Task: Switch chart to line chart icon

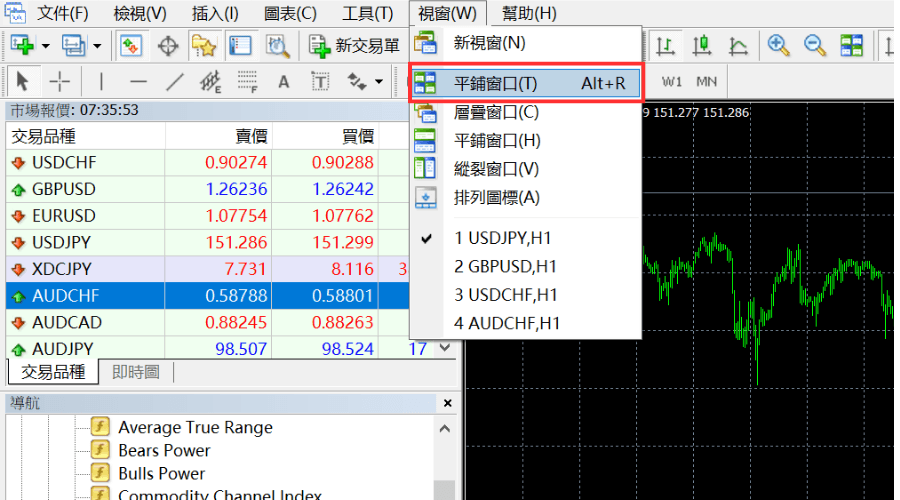Action: point(738,45)
